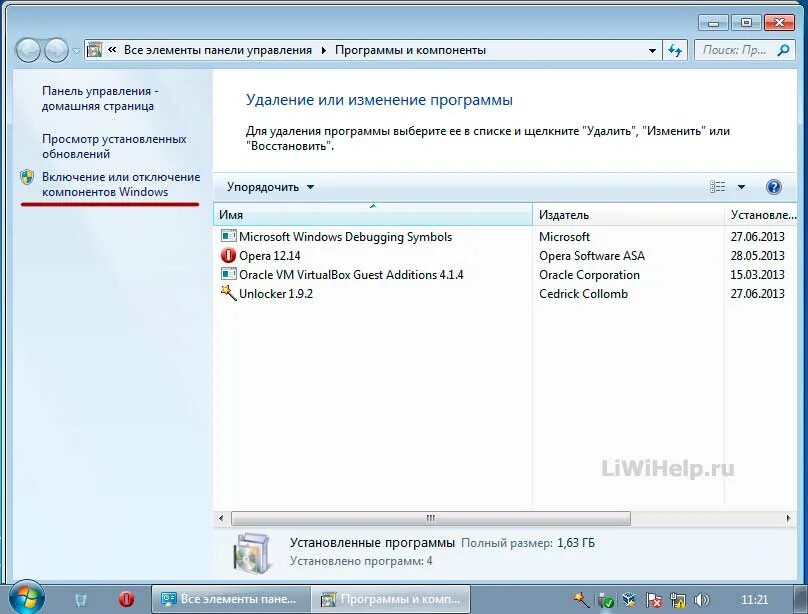Go back with the Back arrow button

tap(28, 50)
